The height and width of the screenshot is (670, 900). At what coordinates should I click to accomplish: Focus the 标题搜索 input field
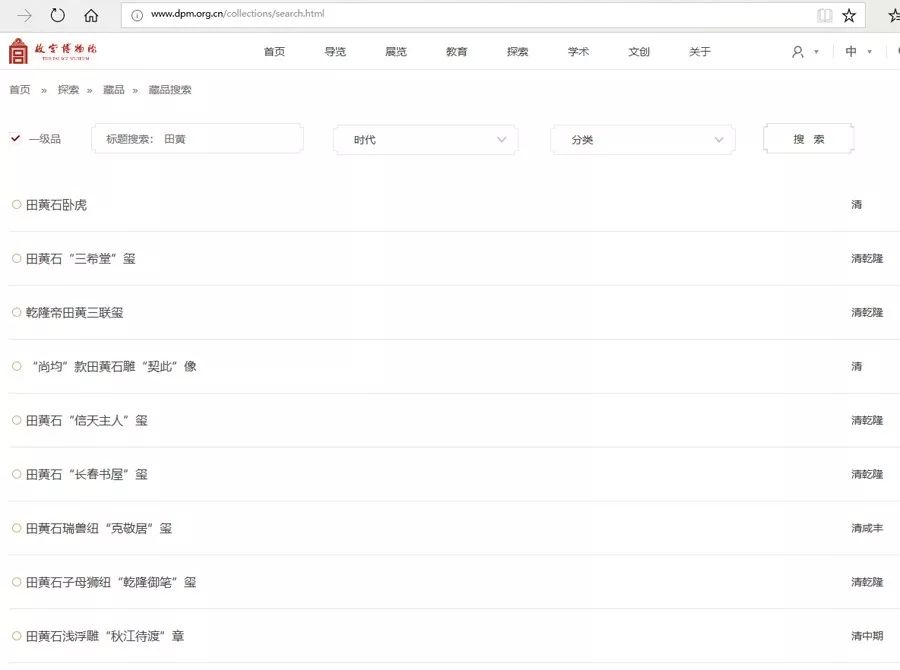(x=197, y=138)
